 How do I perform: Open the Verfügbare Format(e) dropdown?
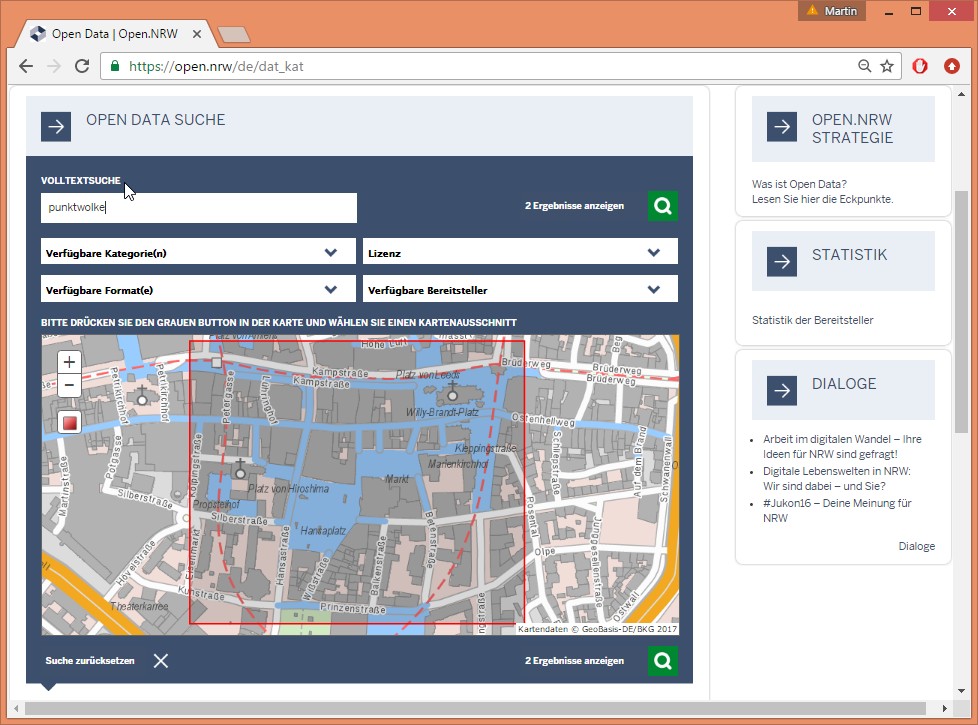click(198, 290)
